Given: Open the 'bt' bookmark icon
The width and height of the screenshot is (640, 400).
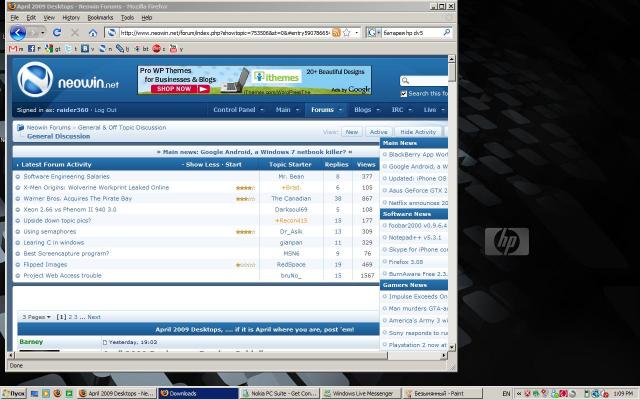Looking at the screenshot, I should click(x=137, y=49).
